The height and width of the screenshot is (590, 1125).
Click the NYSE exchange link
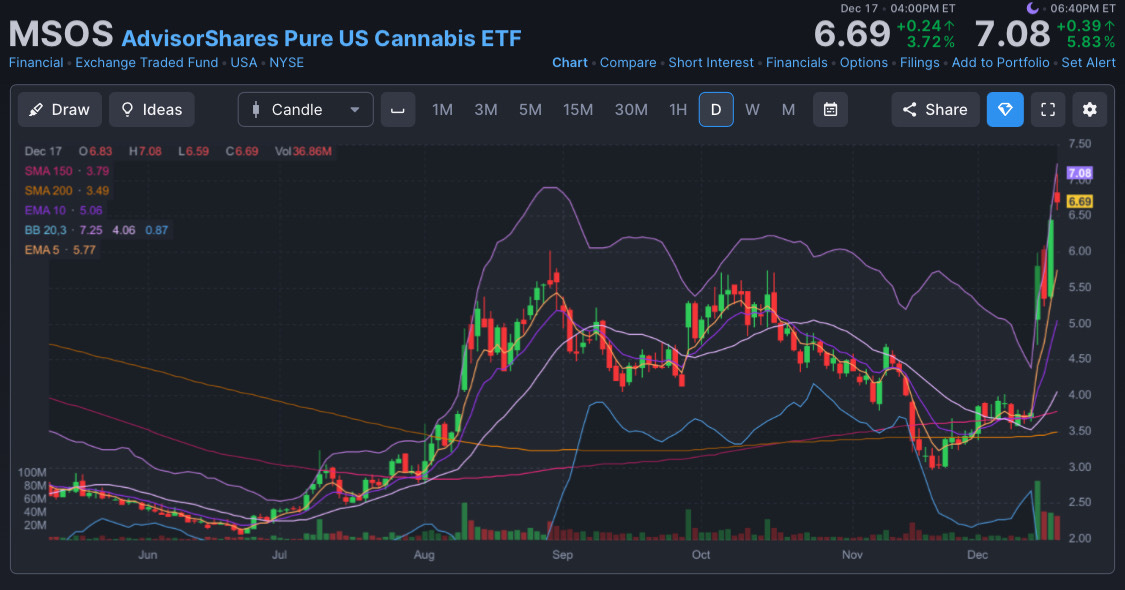(x=286, y=62)
